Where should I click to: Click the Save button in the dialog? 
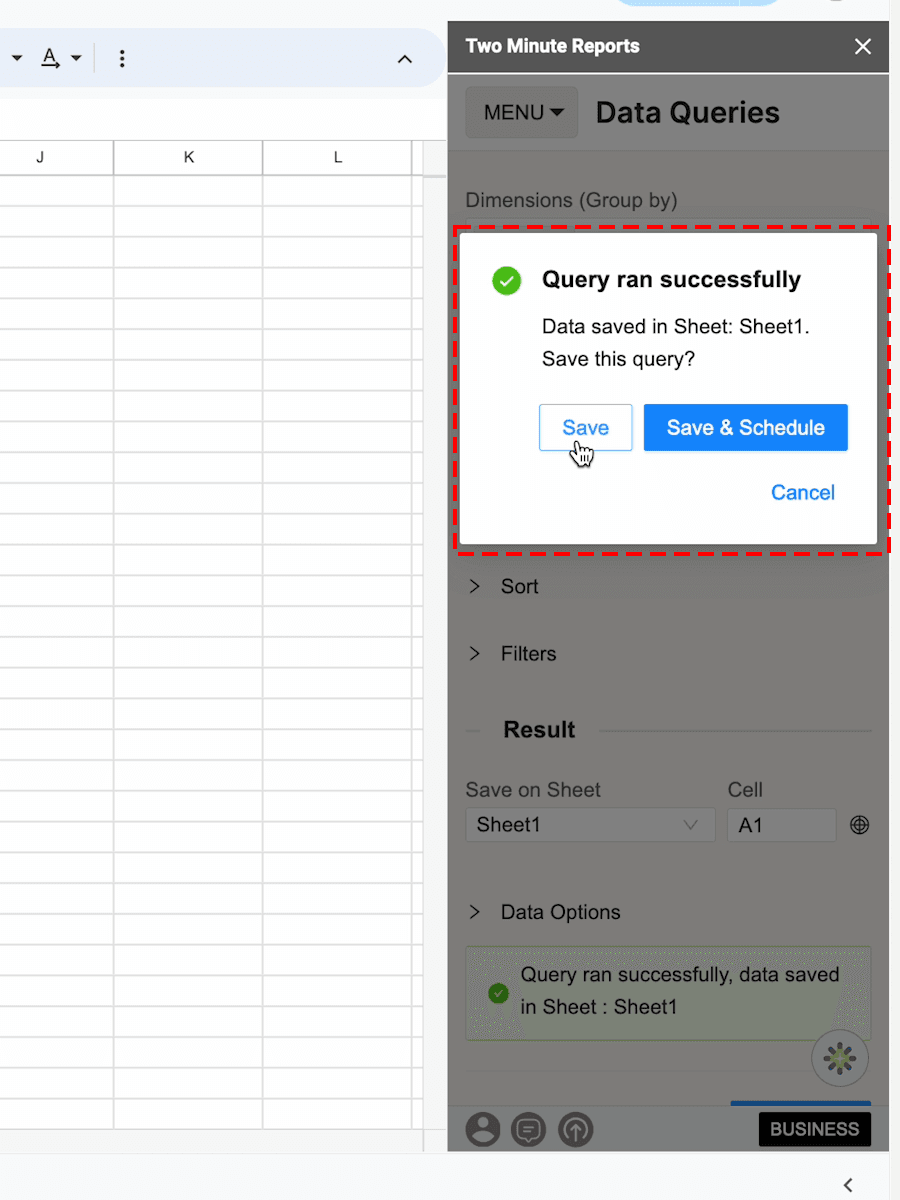pos(585,428)
